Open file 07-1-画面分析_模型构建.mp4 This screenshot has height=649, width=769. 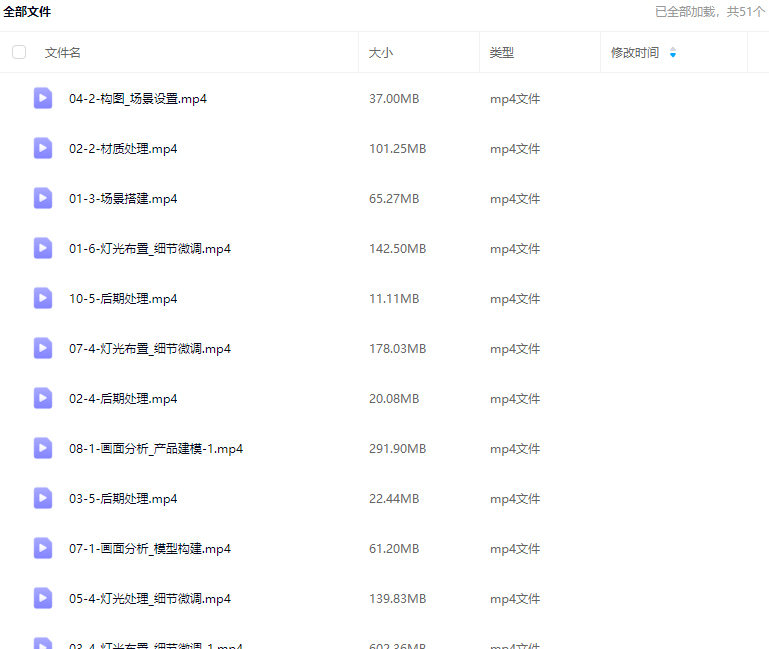click(x=150, y=549)
